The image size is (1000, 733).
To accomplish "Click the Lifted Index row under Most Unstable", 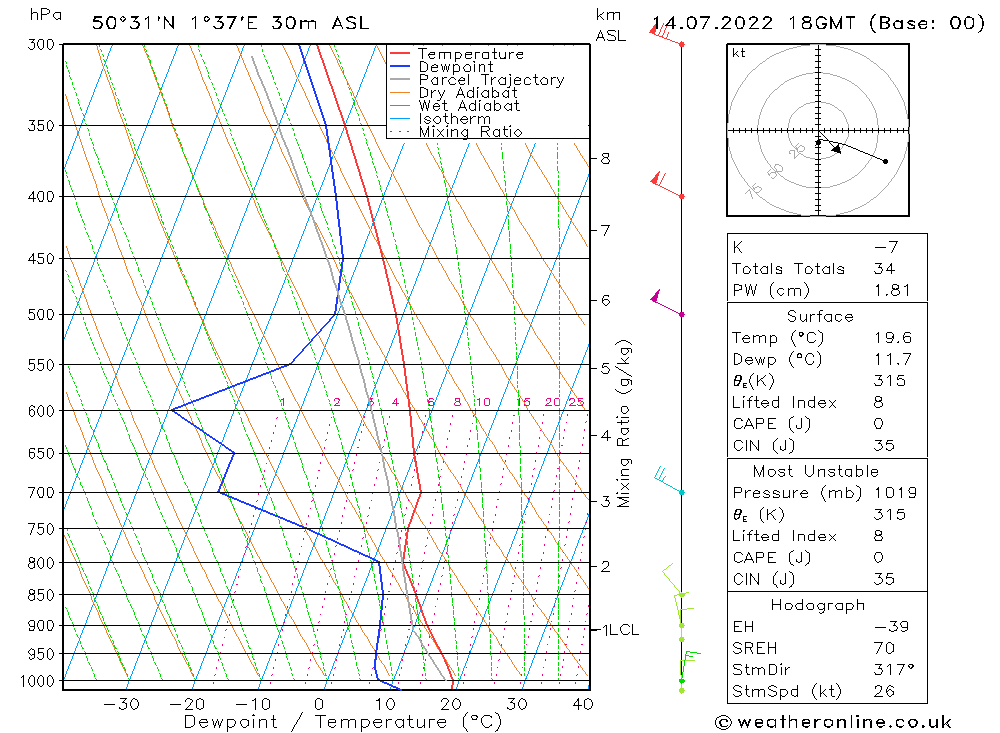I will point(827,536).
